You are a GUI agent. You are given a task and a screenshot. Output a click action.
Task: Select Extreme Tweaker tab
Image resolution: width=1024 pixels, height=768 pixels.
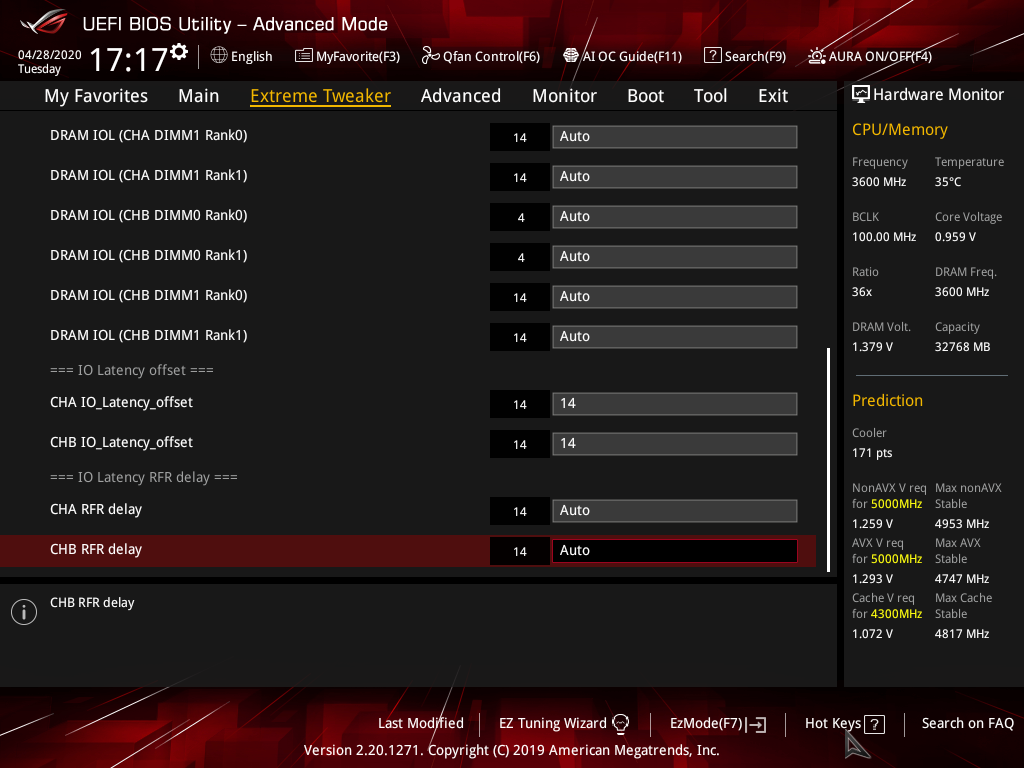[321, 96]
